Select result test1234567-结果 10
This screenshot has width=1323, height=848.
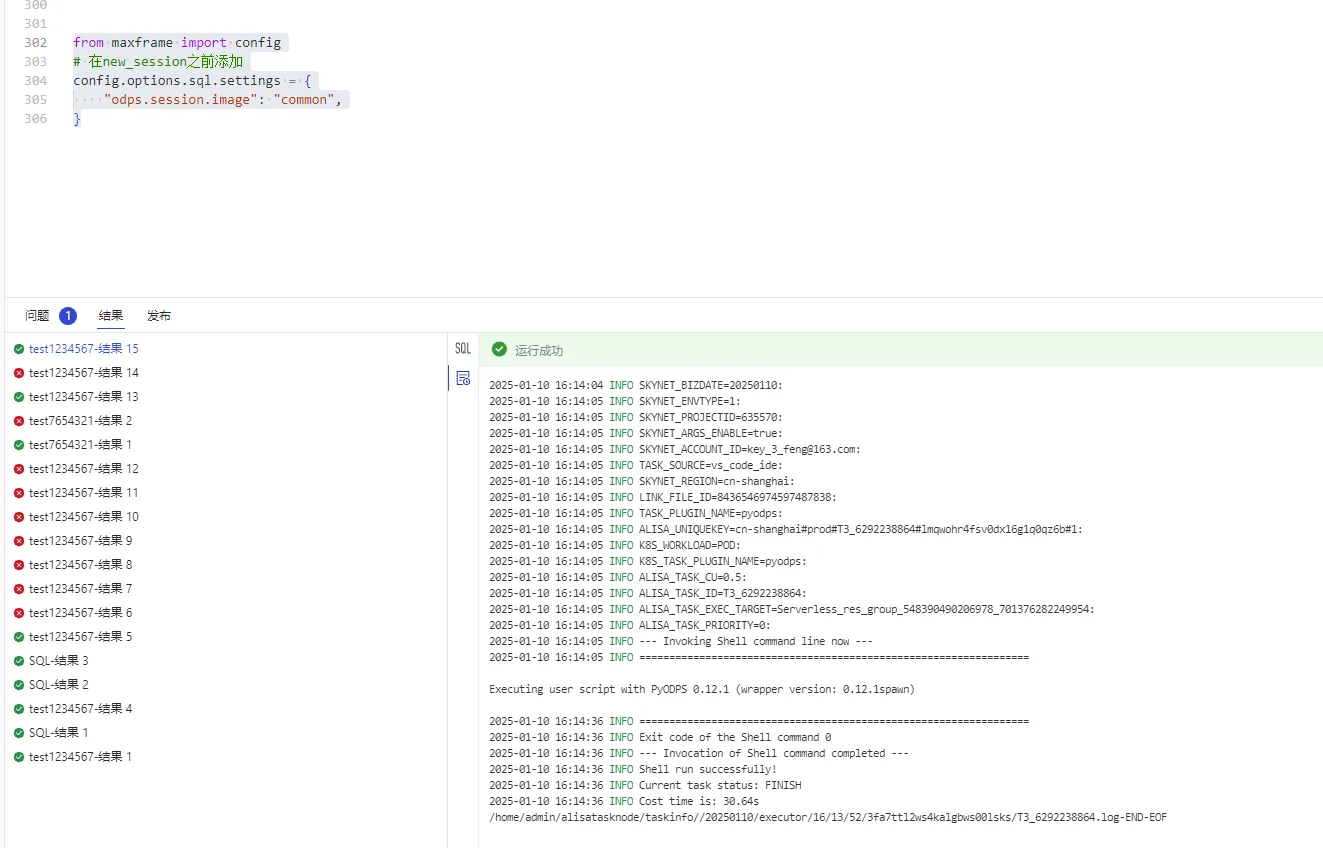pos(84,517)
